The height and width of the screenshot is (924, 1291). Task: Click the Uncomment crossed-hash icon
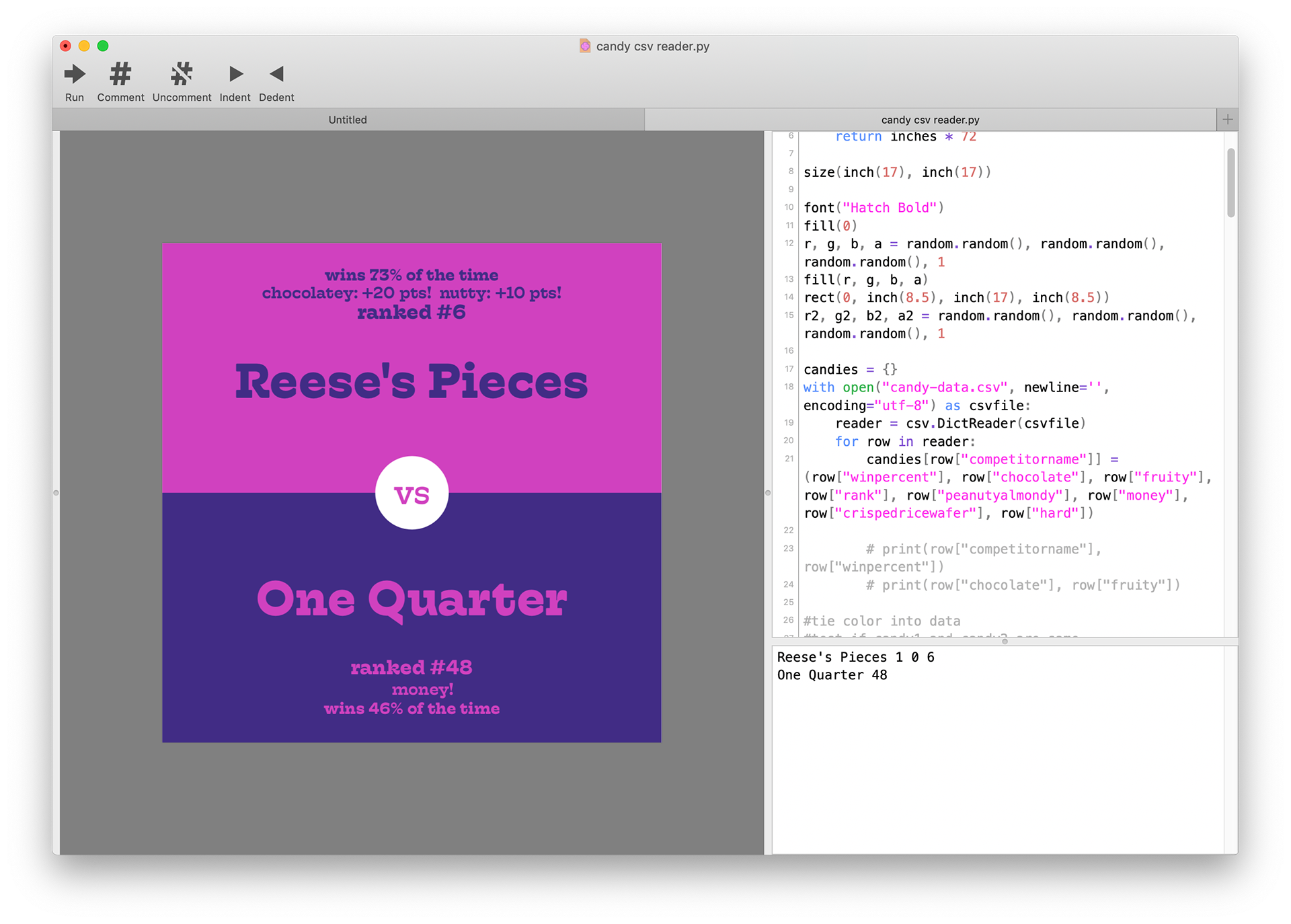click(182, 74)
